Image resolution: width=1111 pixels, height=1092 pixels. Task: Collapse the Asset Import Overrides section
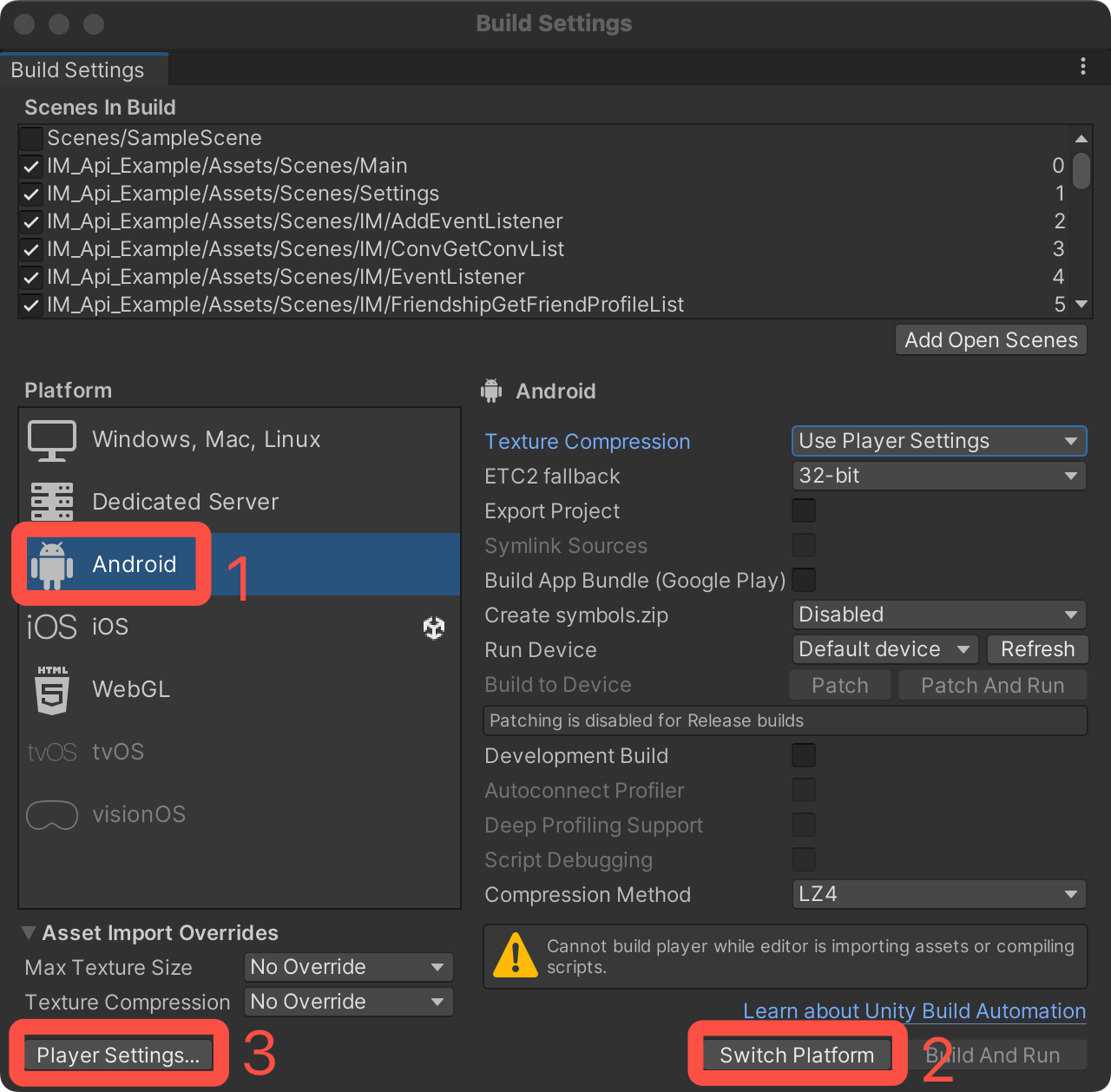[x=29, y=933]
